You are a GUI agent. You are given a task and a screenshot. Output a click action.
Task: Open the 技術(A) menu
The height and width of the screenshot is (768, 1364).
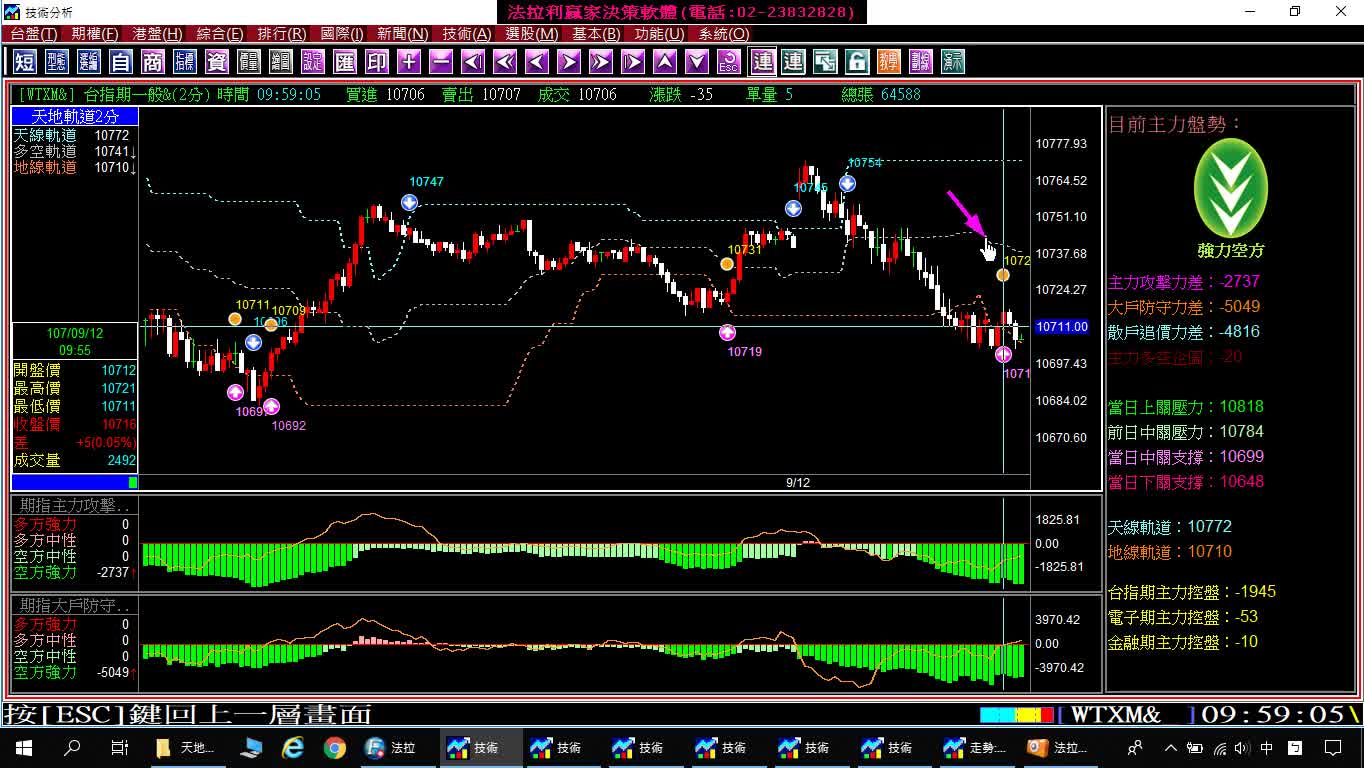467,34
